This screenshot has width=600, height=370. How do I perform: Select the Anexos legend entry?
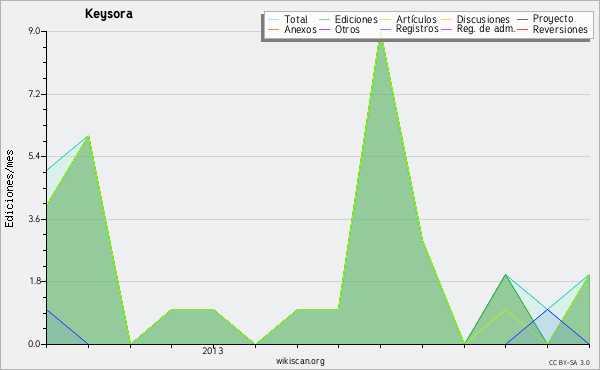click(292, 29)
